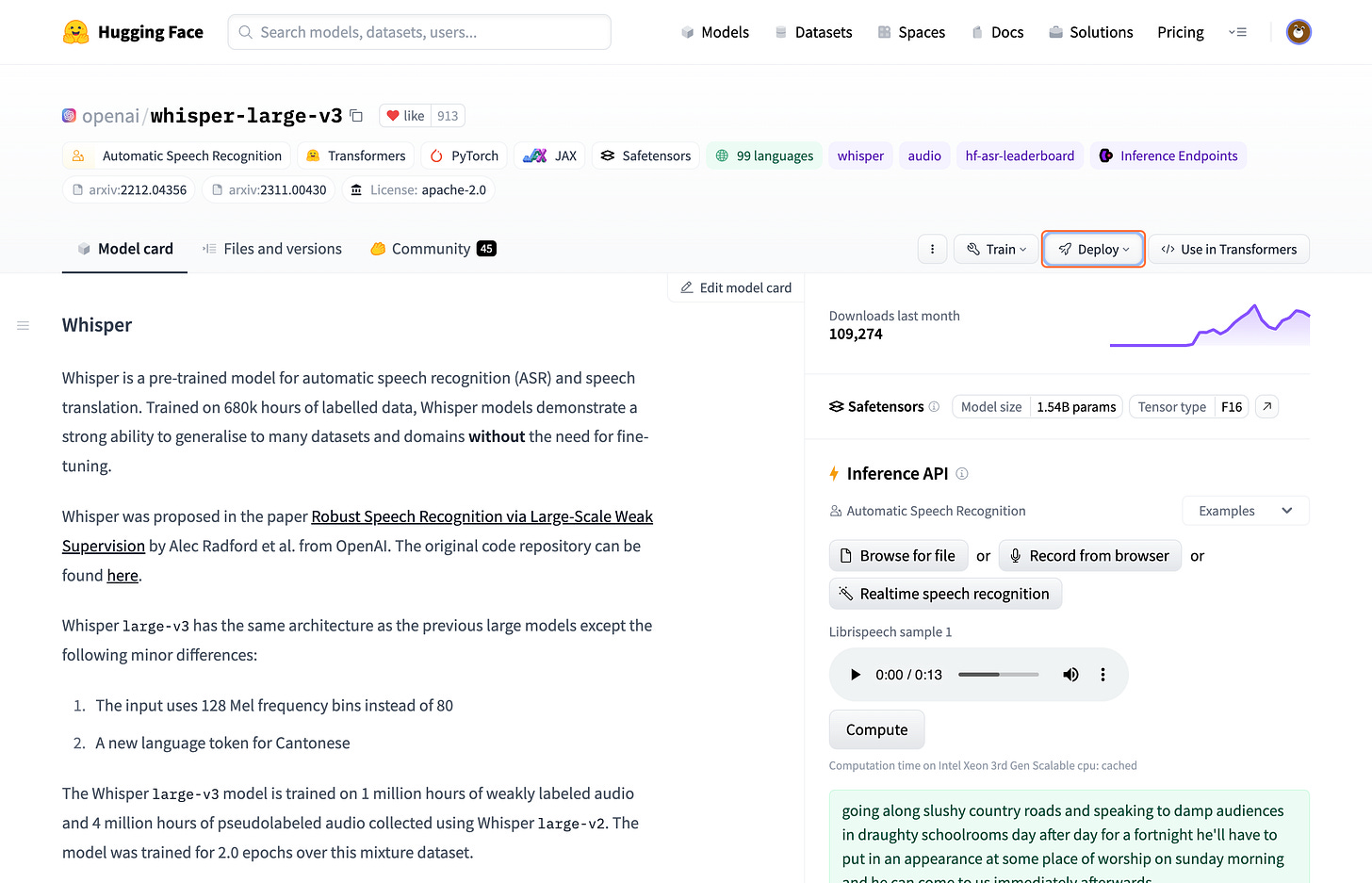Go to Datasets in top navigation

(813, 32)
